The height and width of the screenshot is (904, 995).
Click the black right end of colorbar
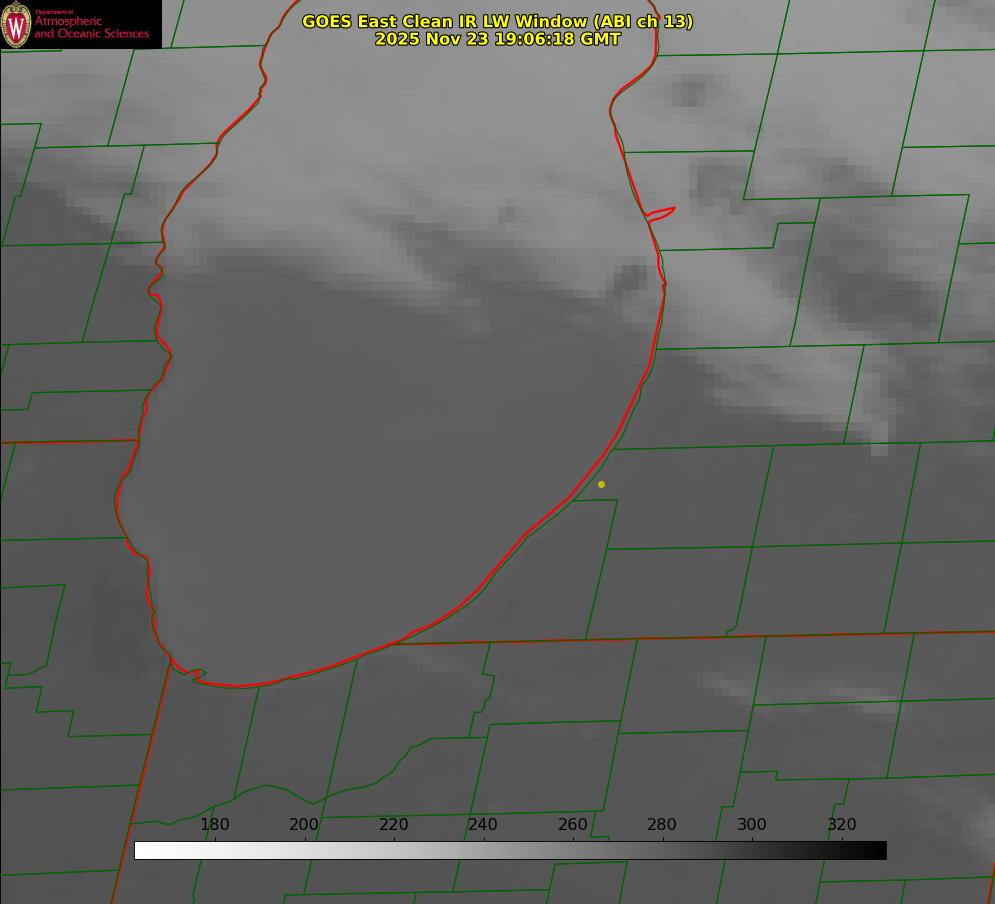point(879,850)
